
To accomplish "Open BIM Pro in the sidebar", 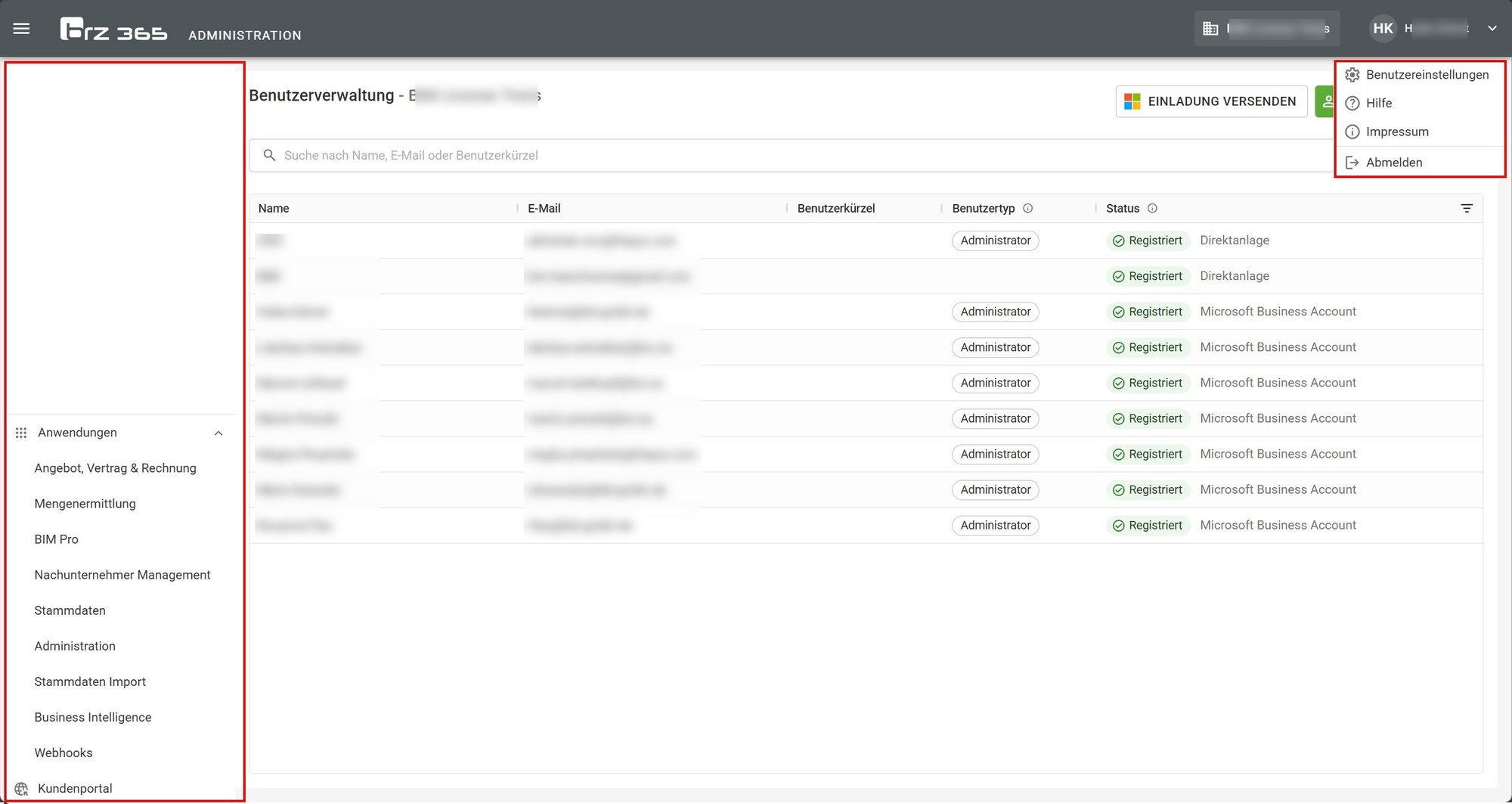I will [x=56, y=539].
